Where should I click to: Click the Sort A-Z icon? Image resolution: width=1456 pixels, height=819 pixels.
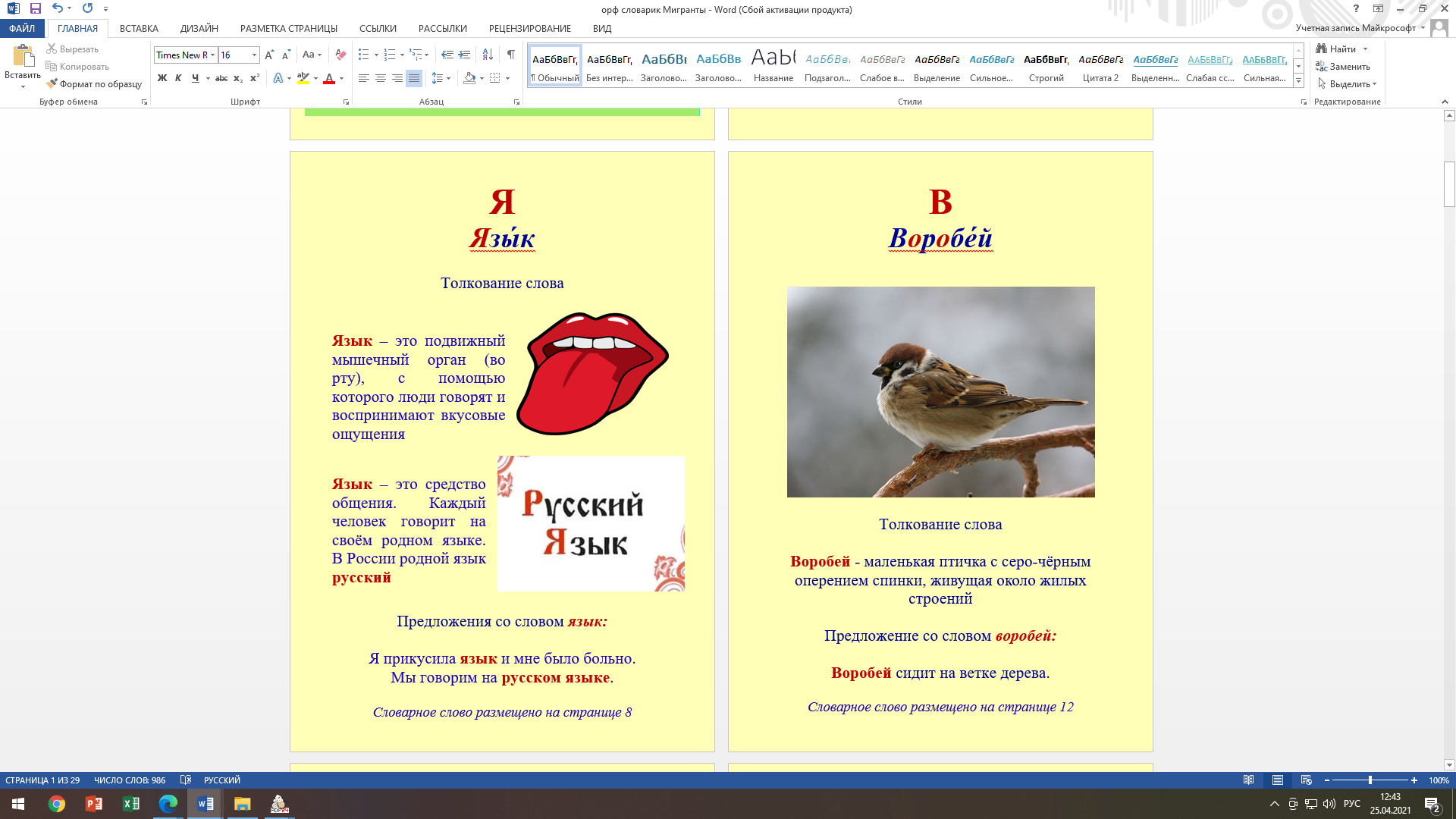pyautogui.click(x=488, y=55)
